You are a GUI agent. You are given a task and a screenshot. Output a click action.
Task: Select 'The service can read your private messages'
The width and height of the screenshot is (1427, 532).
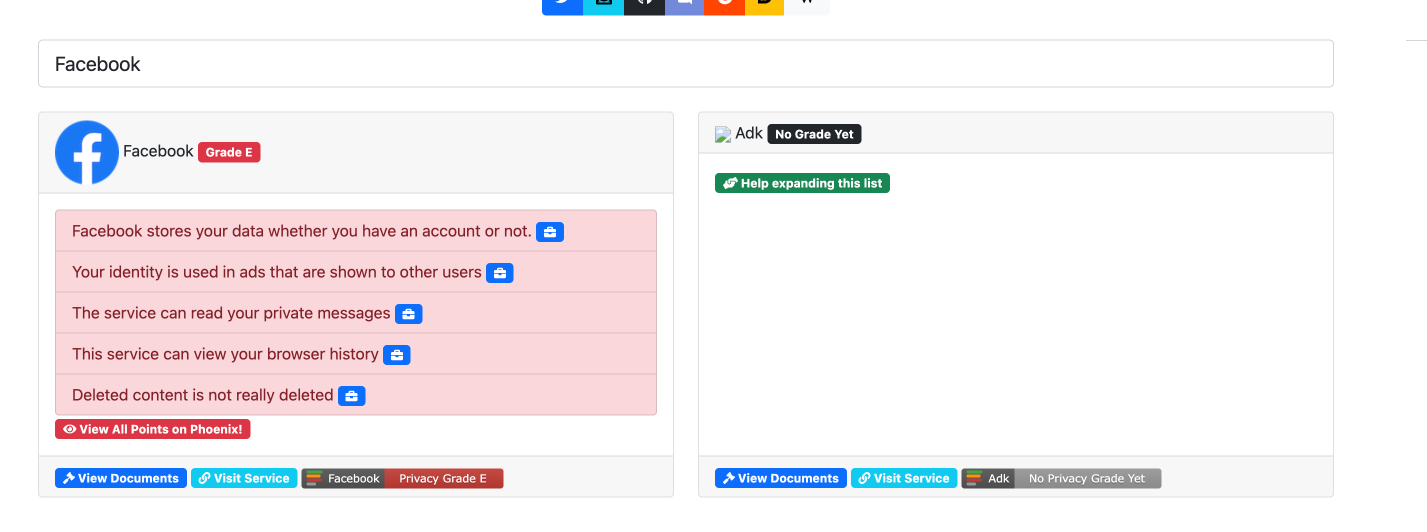231,313
